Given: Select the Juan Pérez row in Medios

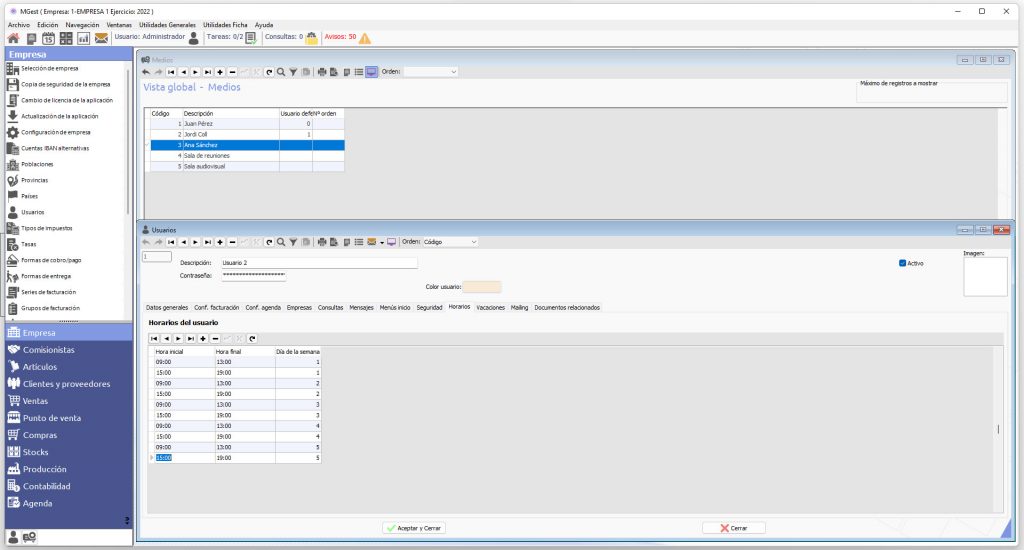Looking at the screenshot, I should pos(248,123).
